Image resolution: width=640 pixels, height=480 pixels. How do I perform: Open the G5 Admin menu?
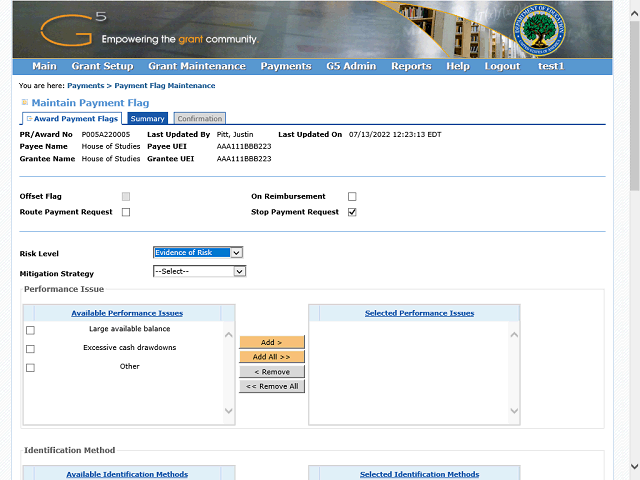(351, 66)
